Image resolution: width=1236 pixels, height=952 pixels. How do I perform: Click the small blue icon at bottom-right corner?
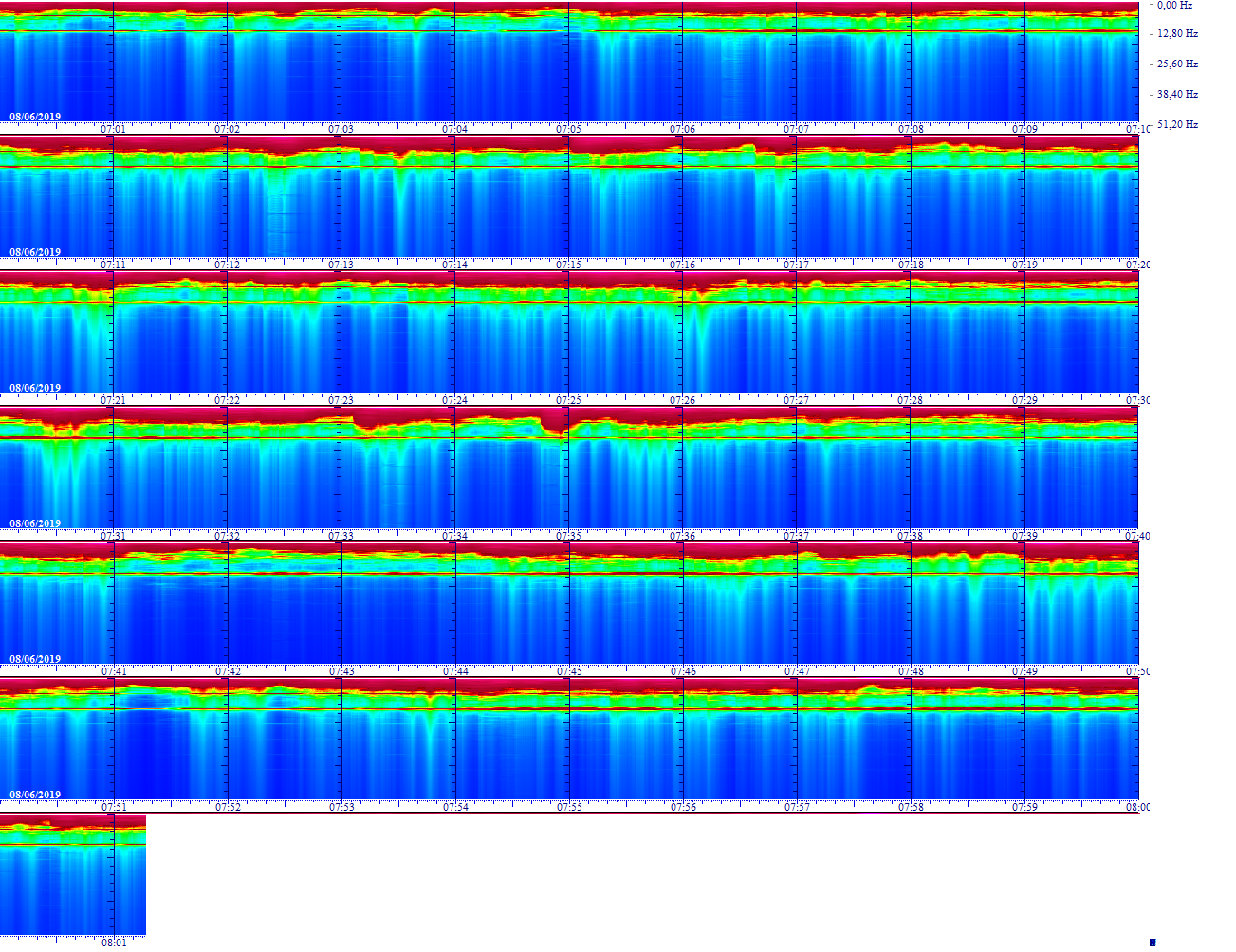click(1153, 942)
